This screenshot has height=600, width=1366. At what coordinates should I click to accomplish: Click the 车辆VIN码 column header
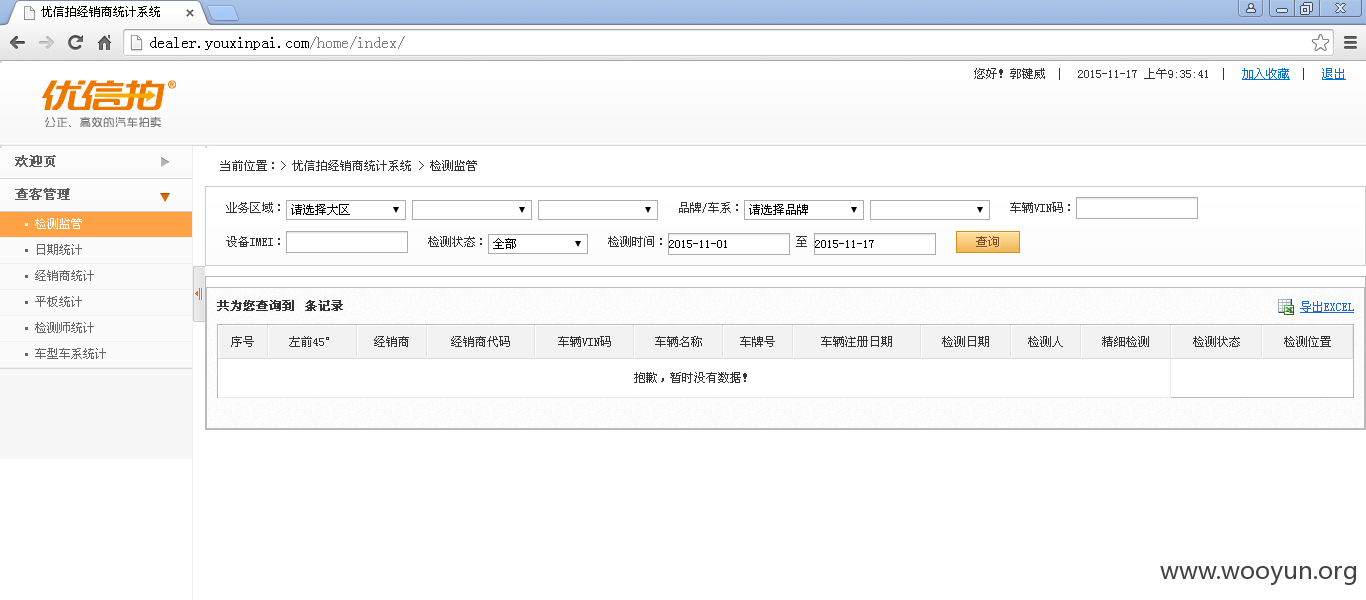pos(584,342)
